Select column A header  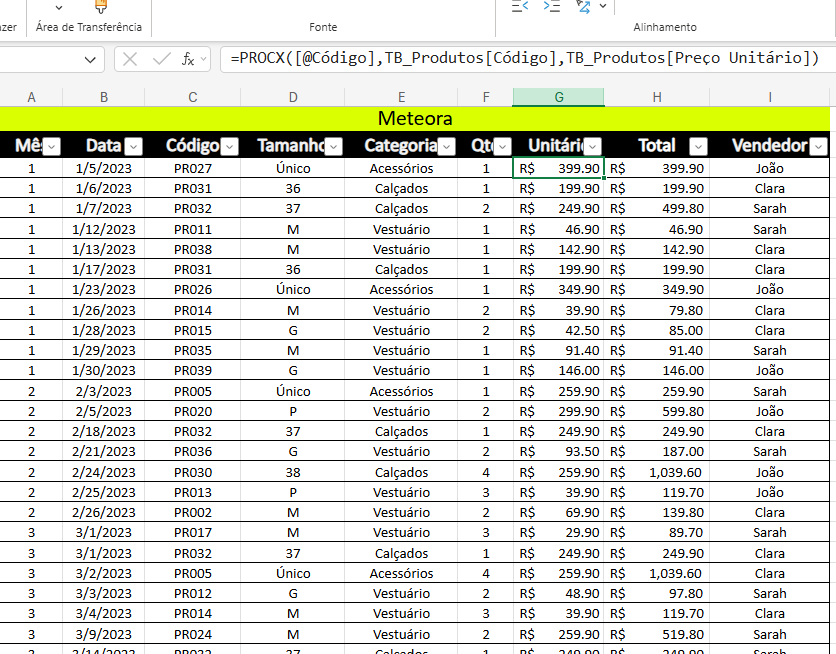click(31, 98)
